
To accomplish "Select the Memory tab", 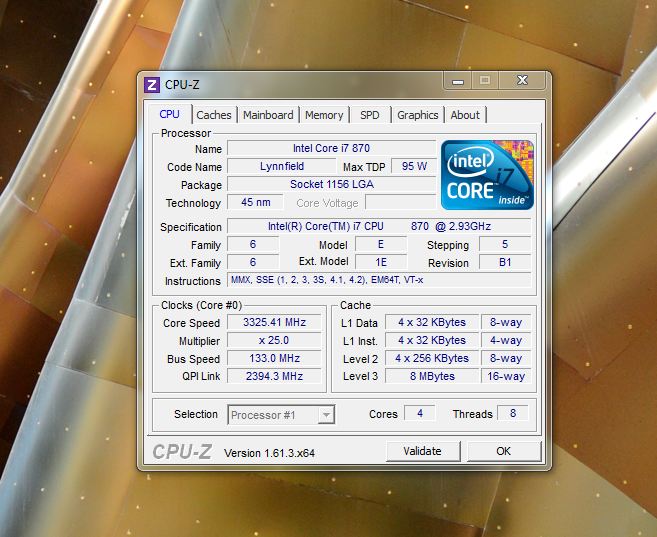I will coord(324,115).
